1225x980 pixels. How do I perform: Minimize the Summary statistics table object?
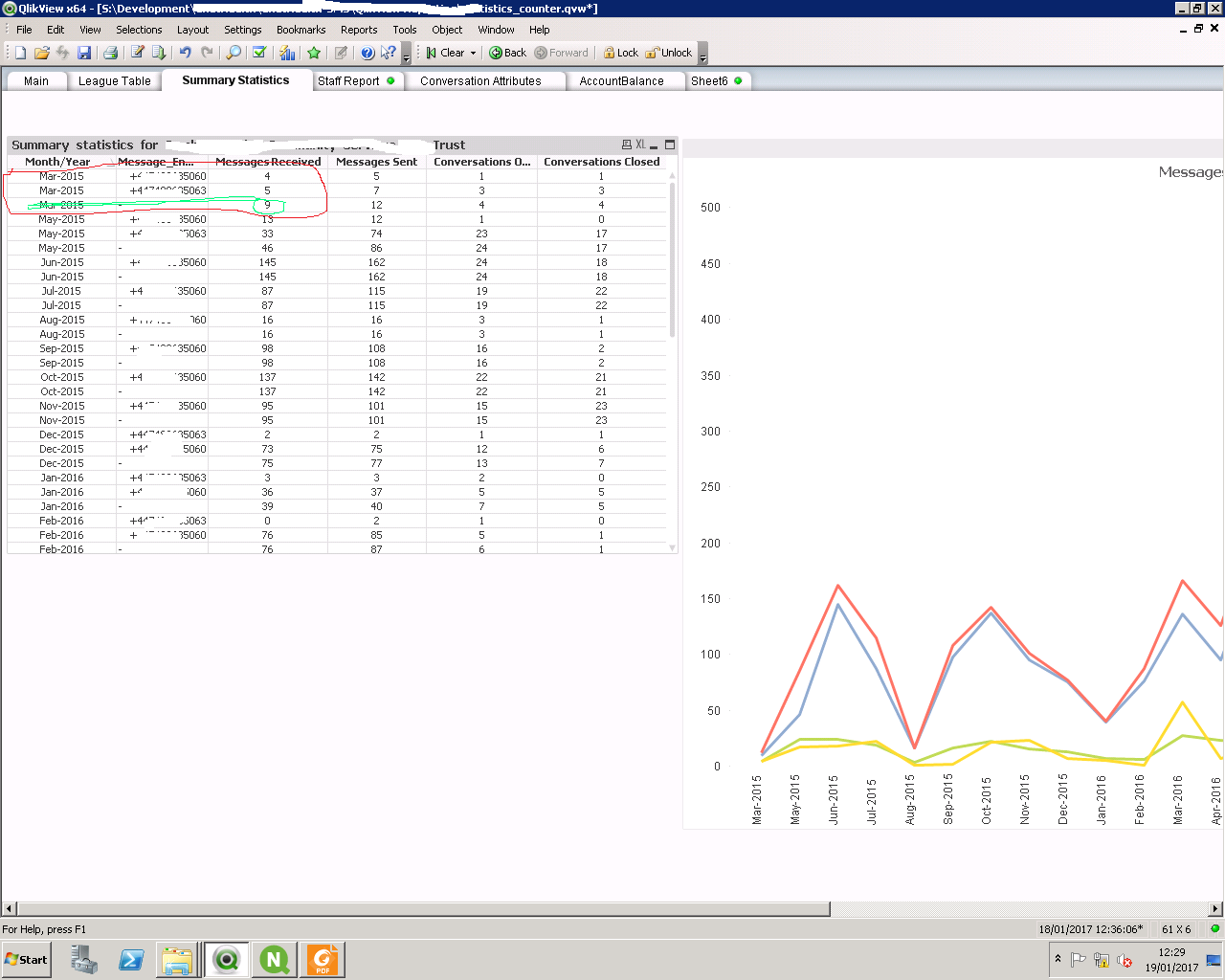tap(654, 145)
